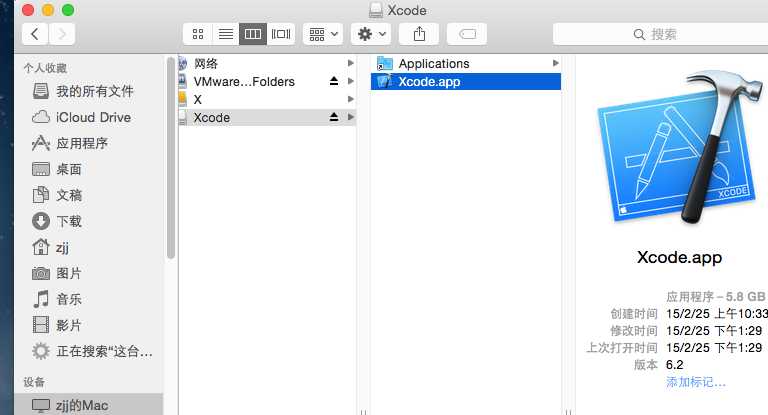Click the Xcode window title icon

[x=376, y=10]
